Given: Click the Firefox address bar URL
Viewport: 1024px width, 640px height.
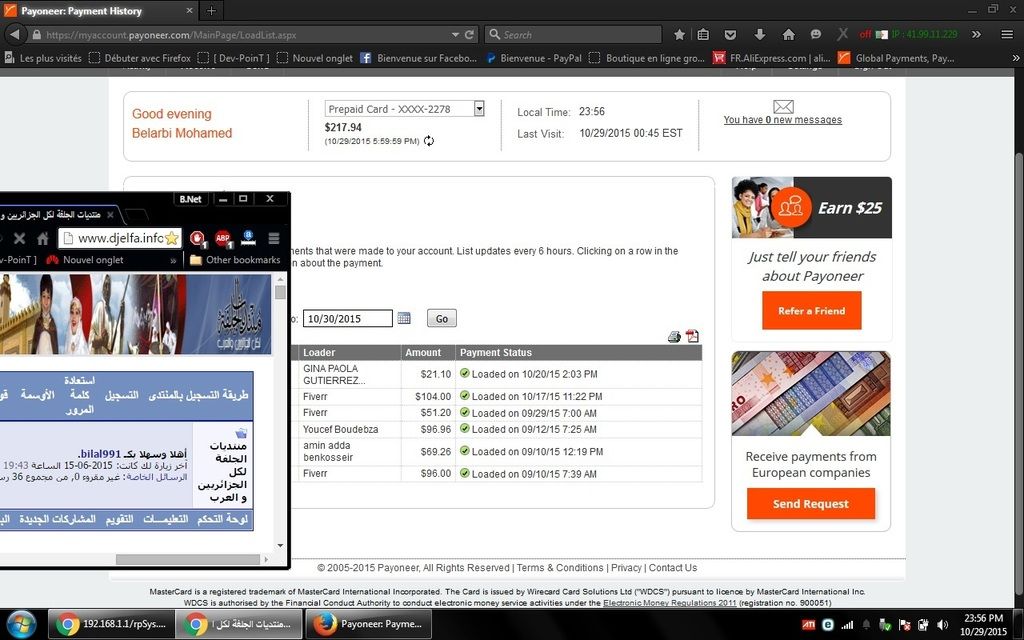Looking at the screenshot, I should [171, 35].
